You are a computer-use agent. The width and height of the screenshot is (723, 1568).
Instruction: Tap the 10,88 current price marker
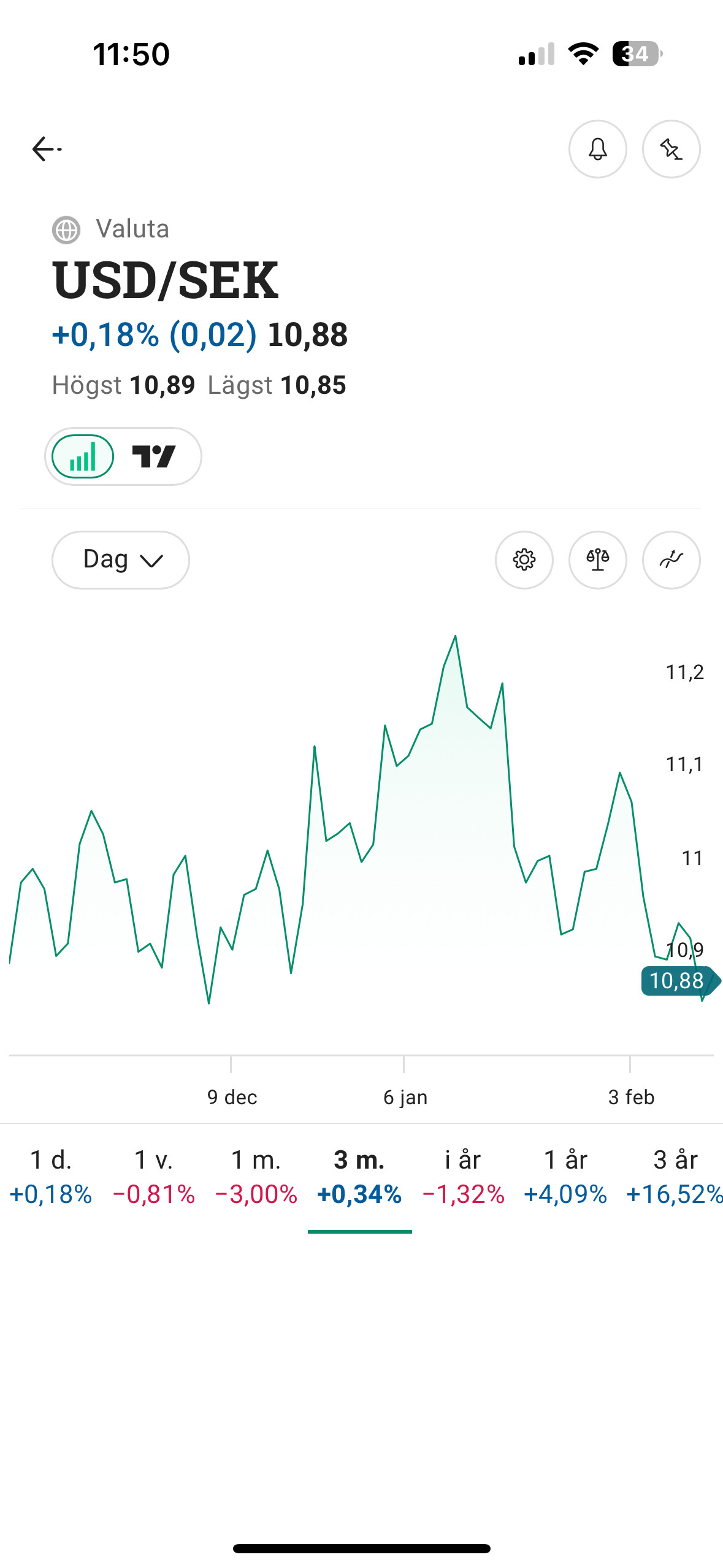coord(677,980)
